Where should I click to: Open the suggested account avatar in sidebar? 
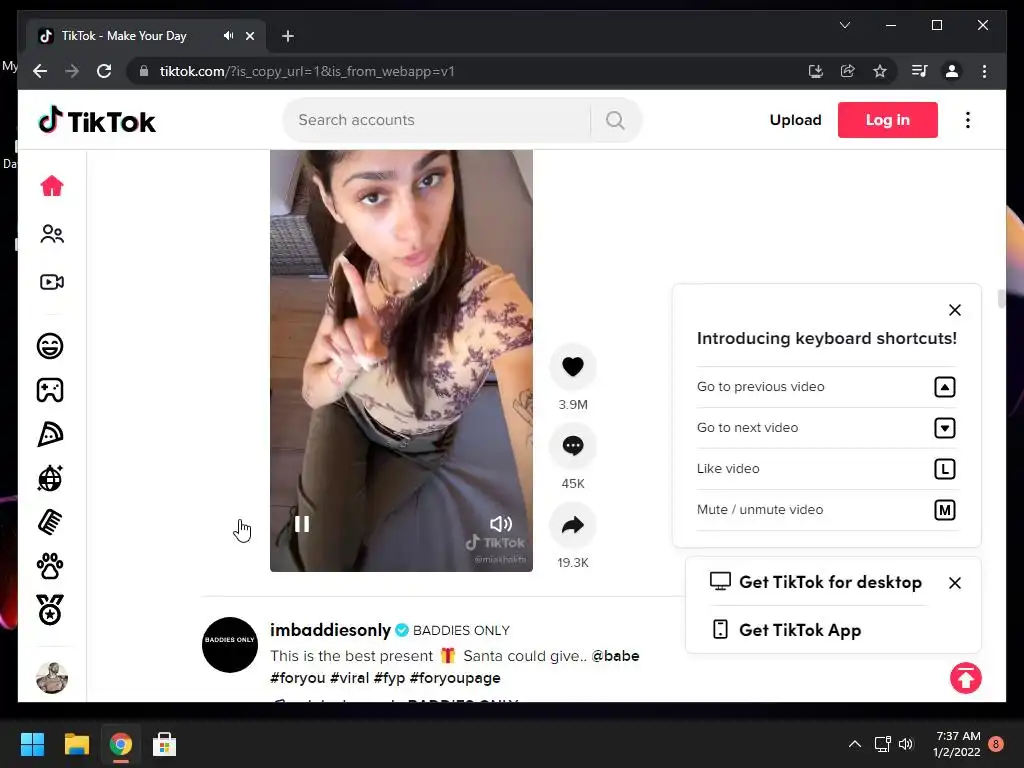coord(52,677)
